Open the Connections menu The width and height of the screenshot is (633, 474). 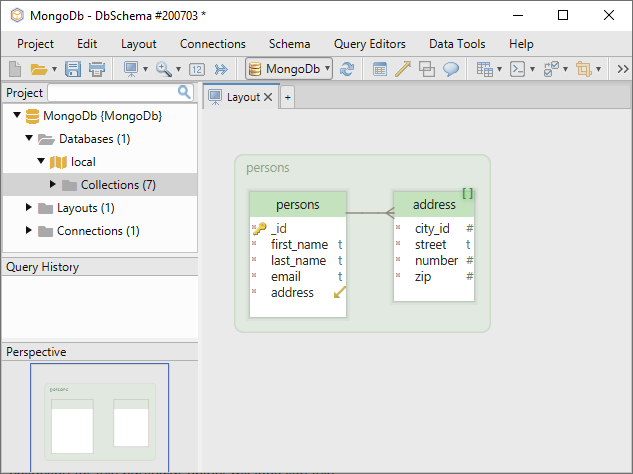click(x=213, y=44)
